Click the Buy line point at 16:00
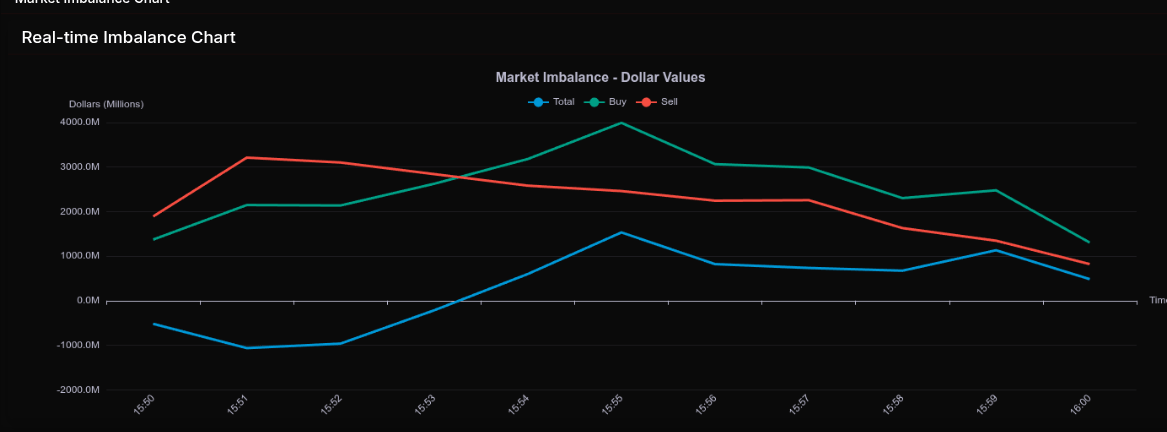The width and height of the screenshot is (1167, 432). click(1088, 242)
